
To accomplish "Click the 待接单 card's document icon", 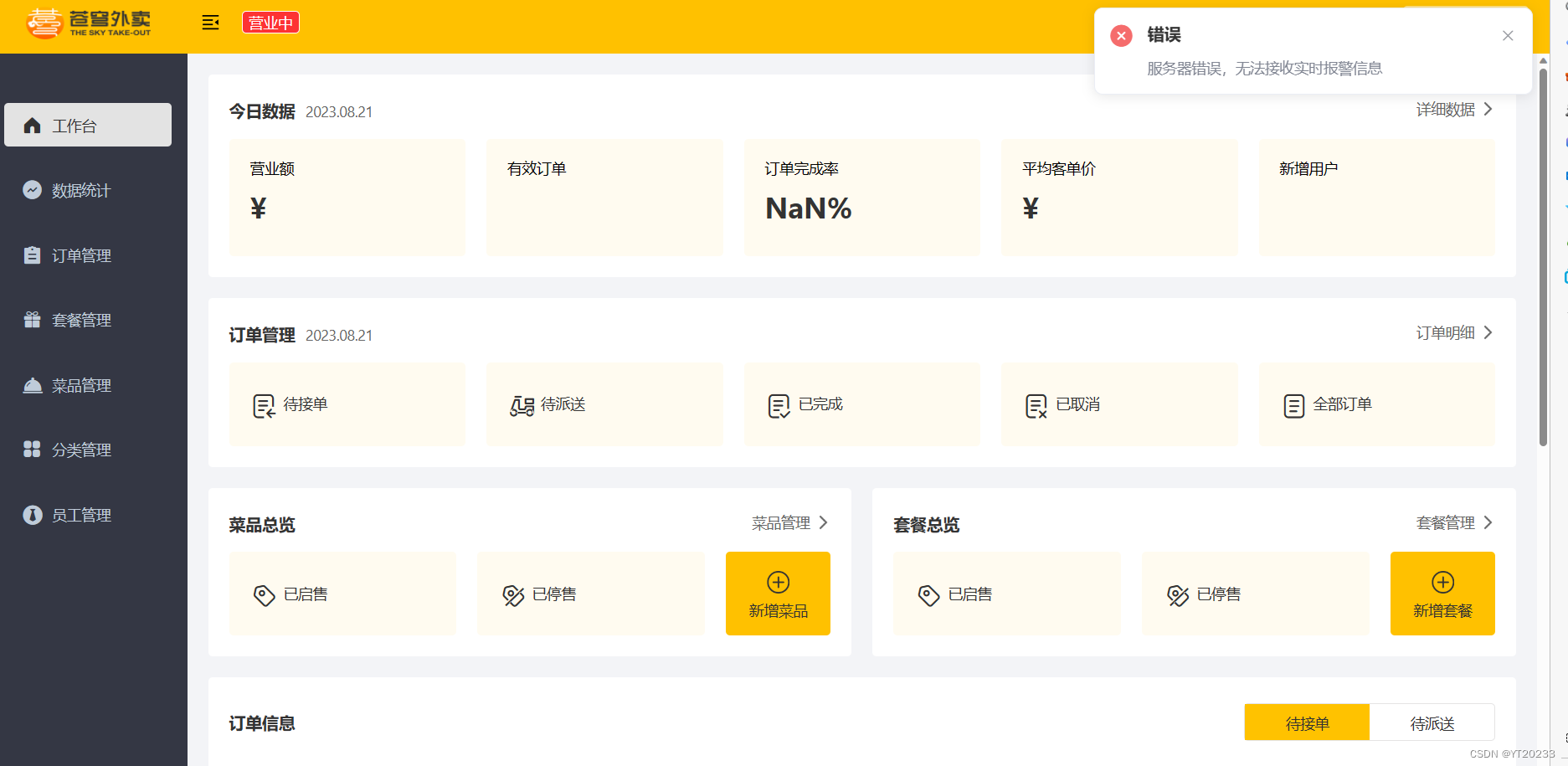I will tap(264, 406).
